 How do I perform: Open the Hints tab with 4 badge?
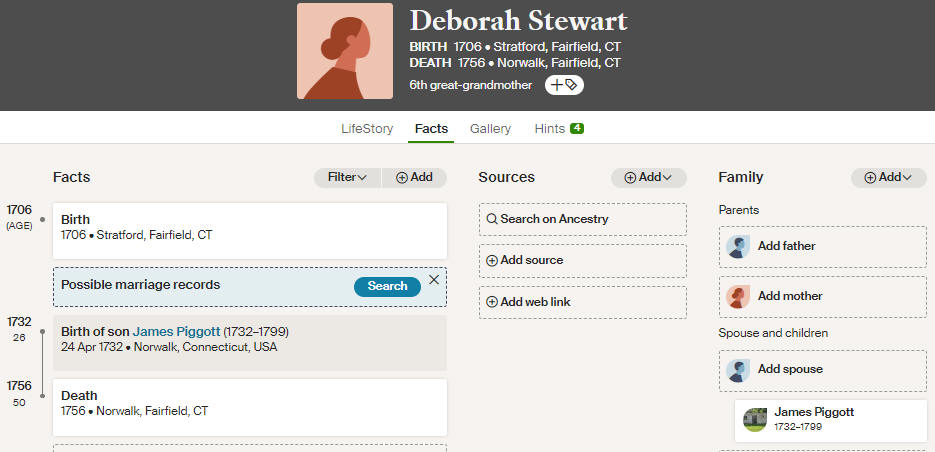559,129
